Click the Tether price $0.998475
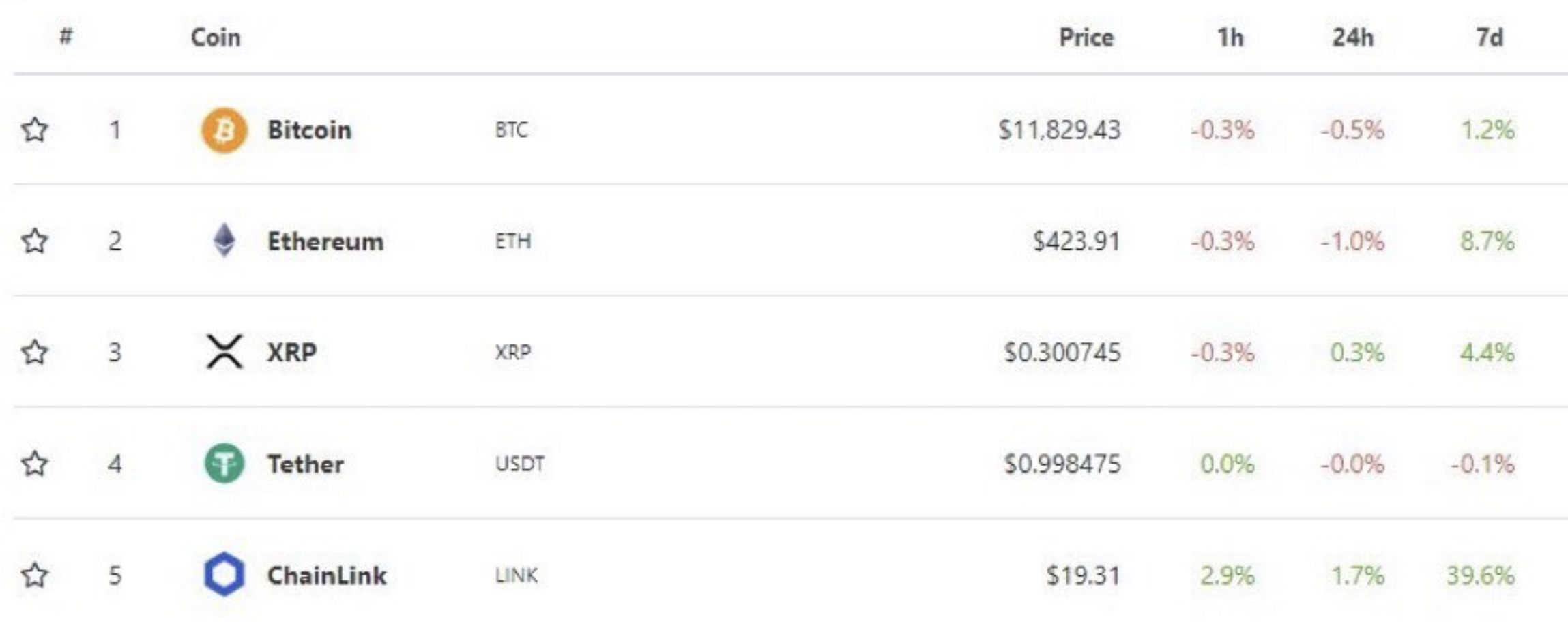The image size is (1568, 643). pyautogui.click(x=1062, y=464)
